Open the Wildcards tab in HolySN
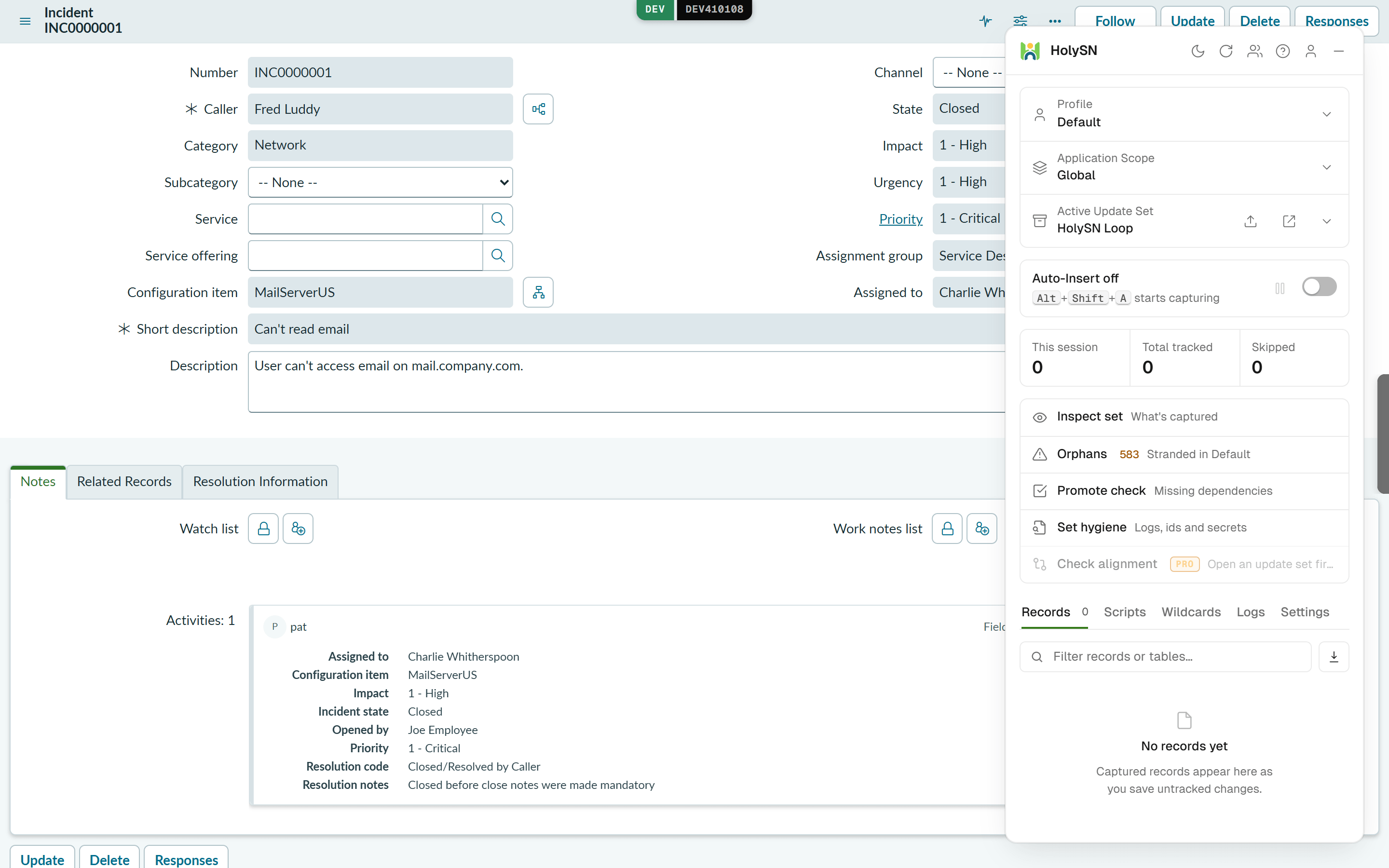Screen dimensions: 1389x868 (1191, 612)
